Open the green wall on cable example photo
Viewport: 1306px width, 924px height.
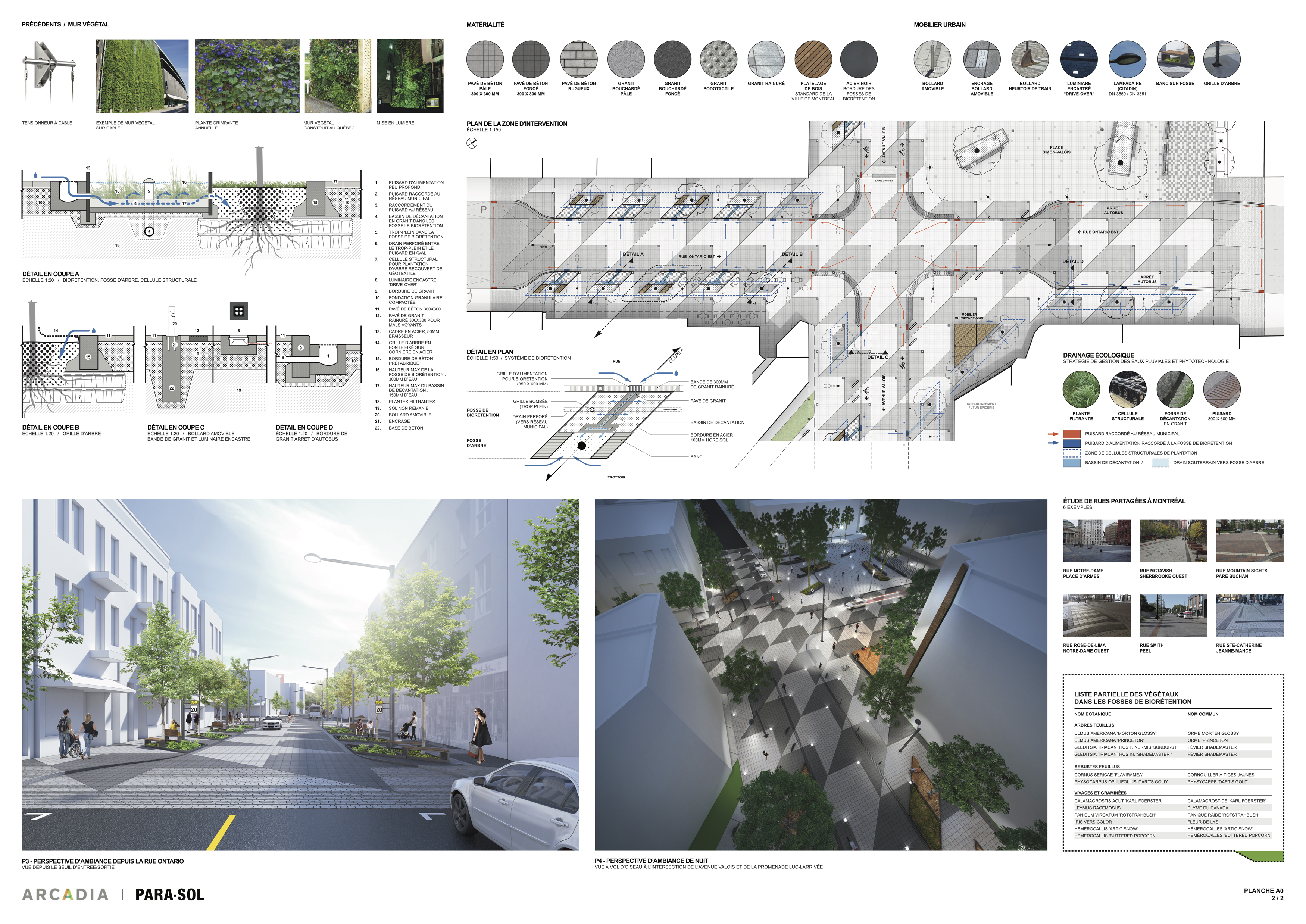pyautogui.click(x=142, y=76)
